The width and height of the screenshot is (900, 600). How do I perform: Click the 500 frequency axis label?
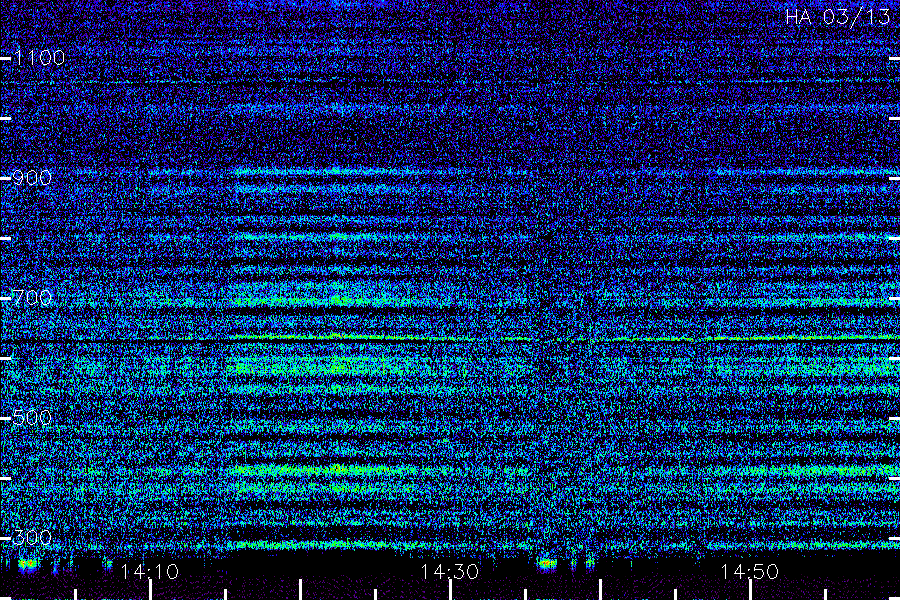coord(32,417)
